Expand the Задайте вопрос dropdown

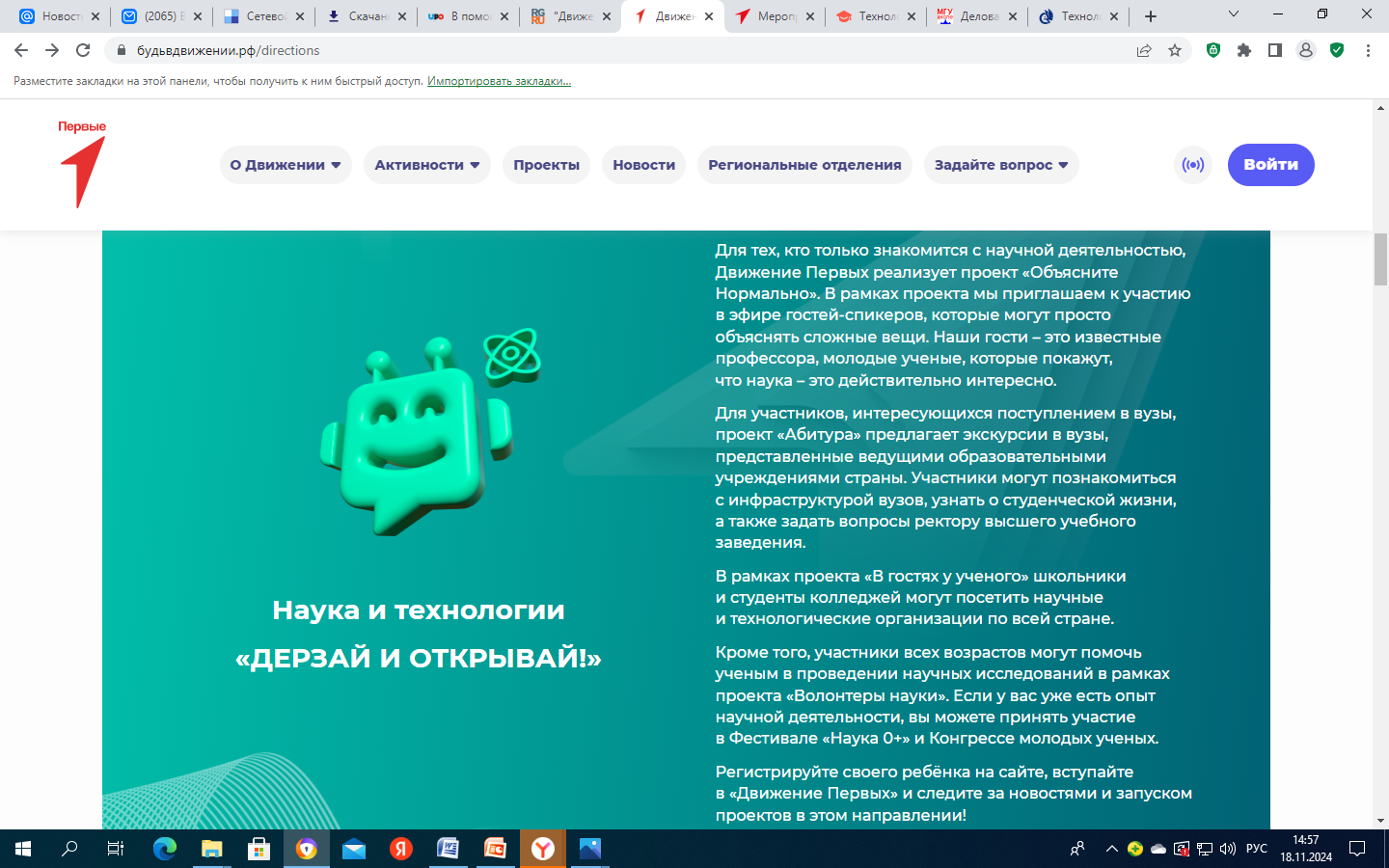[1000, 165]
